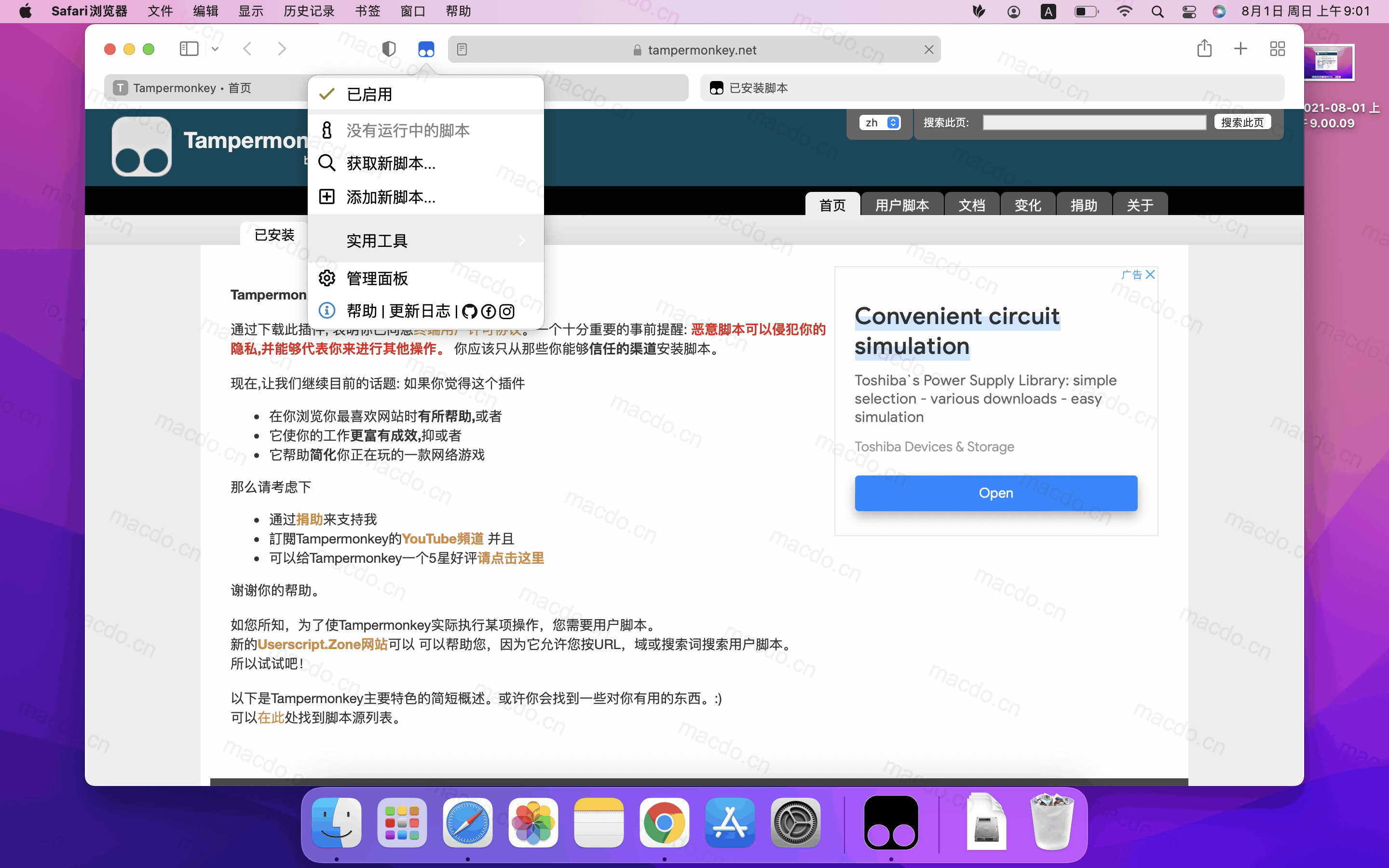Click the 在此 link
Viewport: 1389px width, 868px height.
click(x=271, y=718)
